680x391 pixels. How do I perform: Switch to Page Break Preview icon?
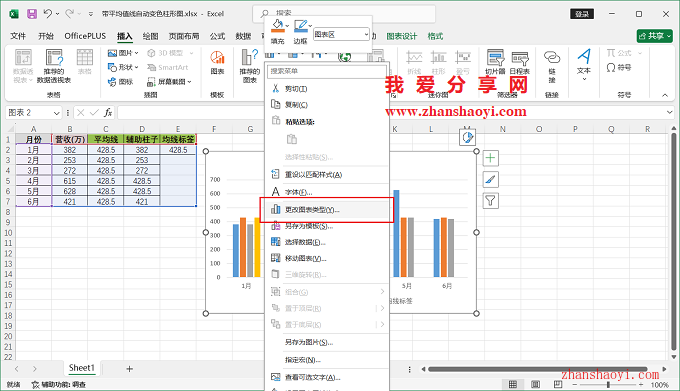(x=558, y=384)
